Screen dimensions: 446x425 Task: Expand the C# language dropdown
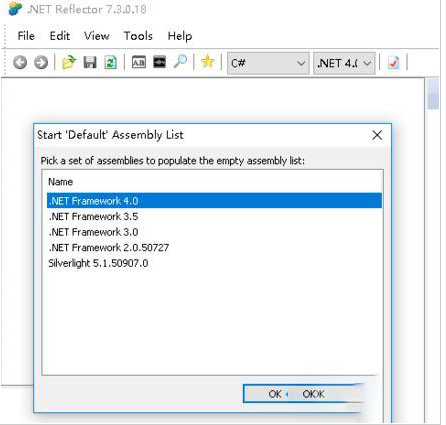[268, 63]
